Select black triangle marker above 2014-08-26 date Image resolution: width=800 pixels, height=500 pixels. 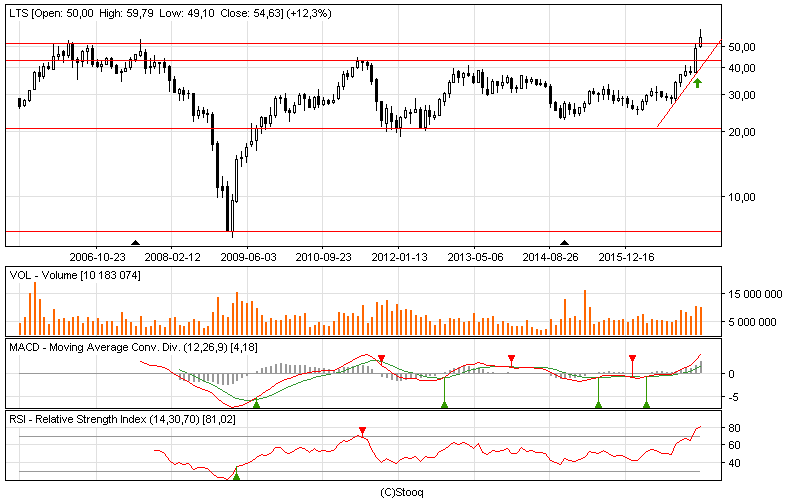coord(564,243)
